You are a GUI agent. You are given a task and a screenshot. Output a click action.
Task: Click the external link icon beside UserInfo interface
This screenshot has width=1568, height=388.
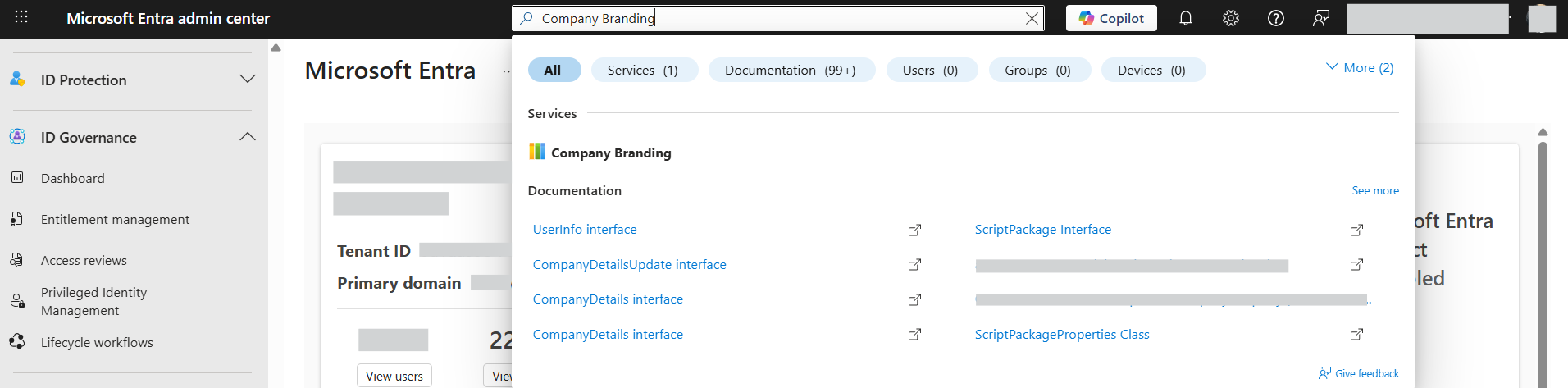(914, 231)
